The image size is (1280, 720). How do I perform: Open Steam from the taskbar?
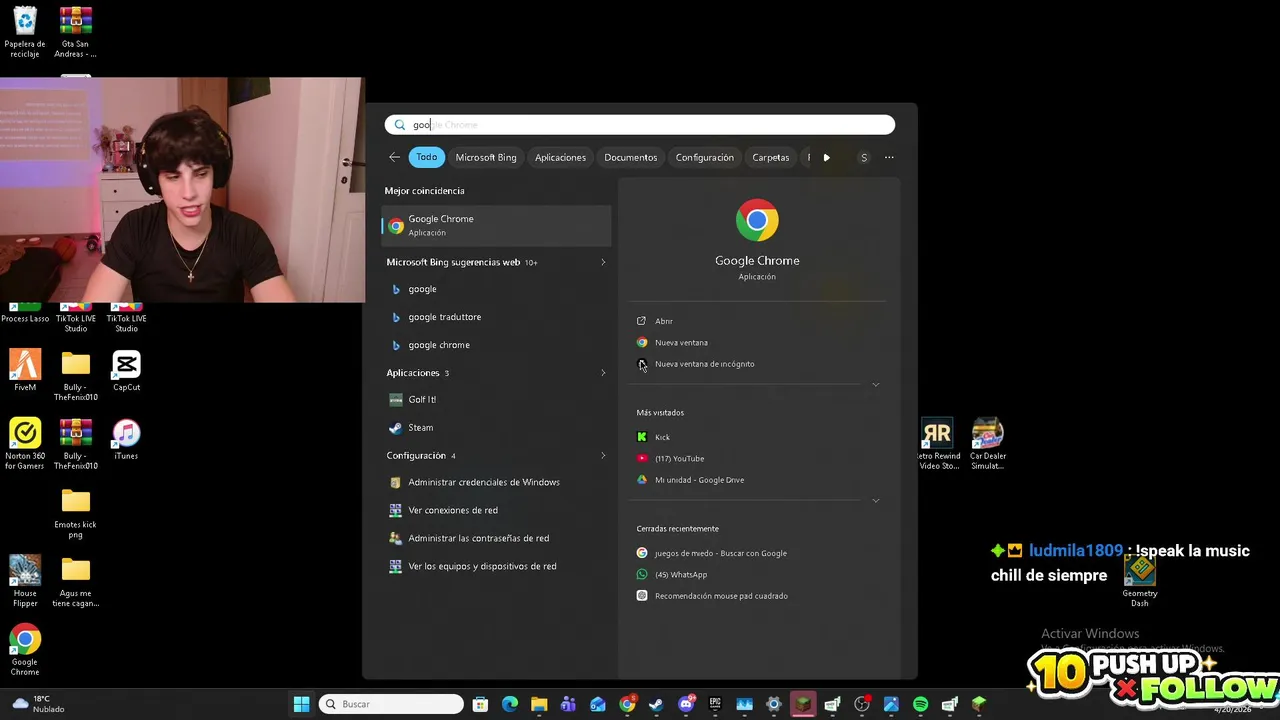tap(656, 704)
